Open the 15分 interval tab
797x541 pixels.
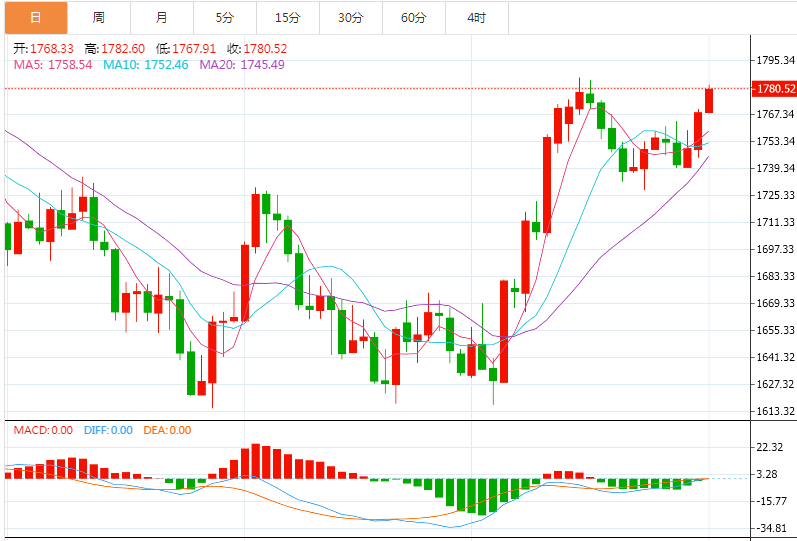coord(288,18)
